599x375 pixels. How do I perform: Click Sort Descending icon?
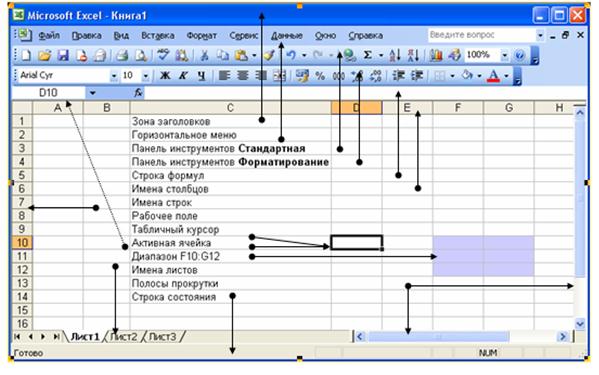coord(413,56)
